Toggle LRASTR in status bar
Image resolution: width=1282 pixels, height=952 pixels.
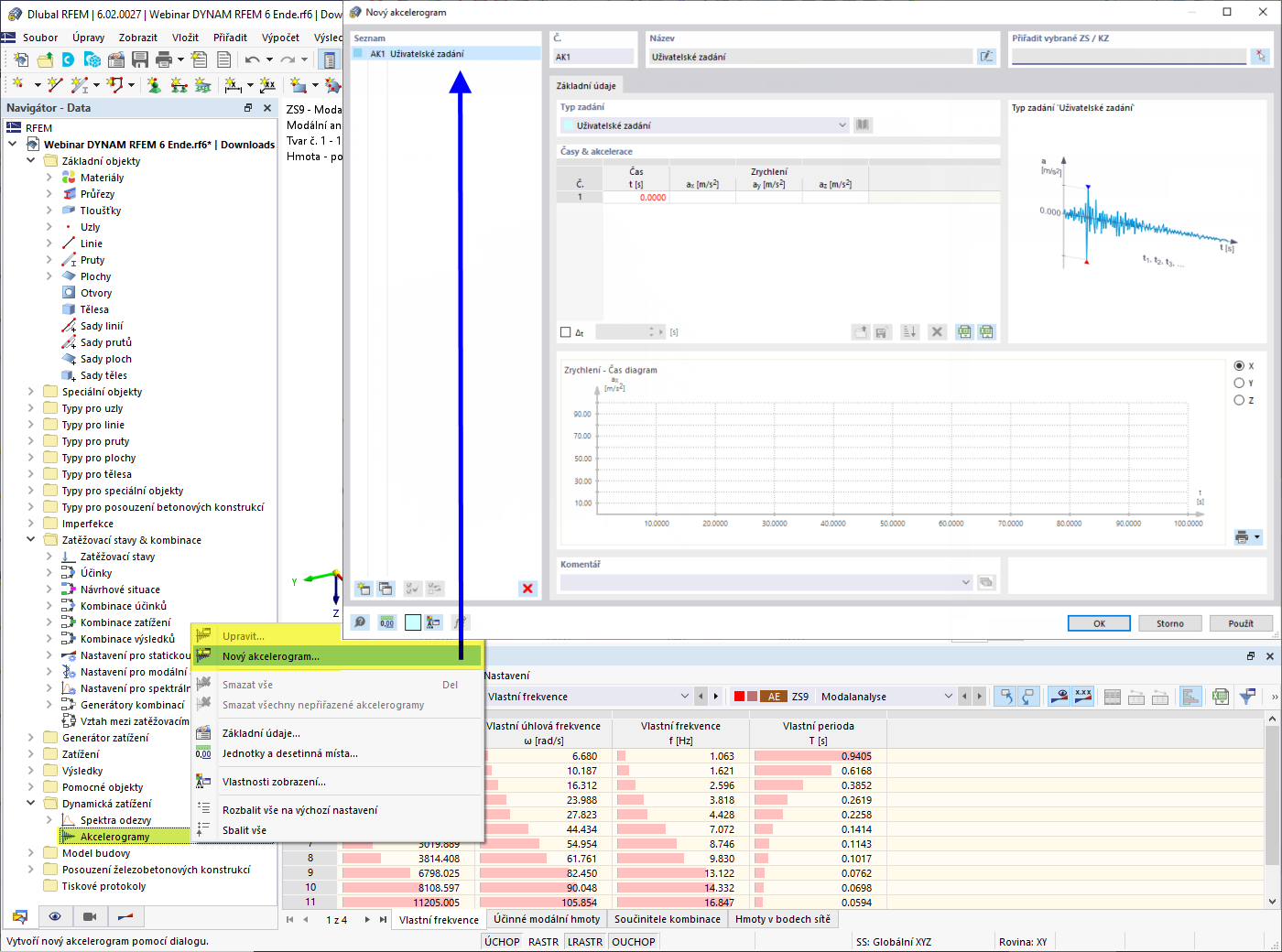point(585,942)
